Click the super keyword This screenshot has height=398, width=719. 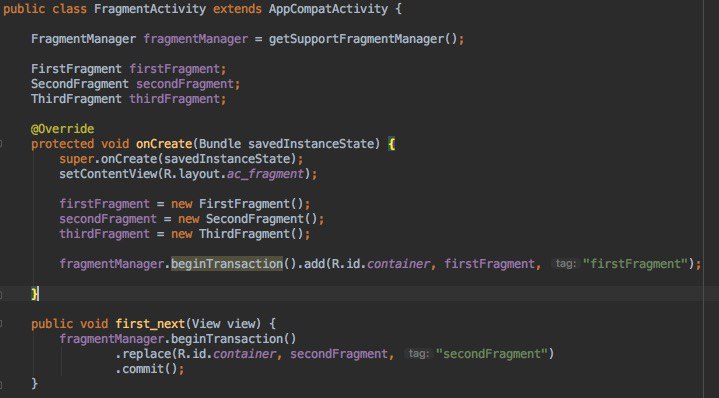(x=77, y=159)
